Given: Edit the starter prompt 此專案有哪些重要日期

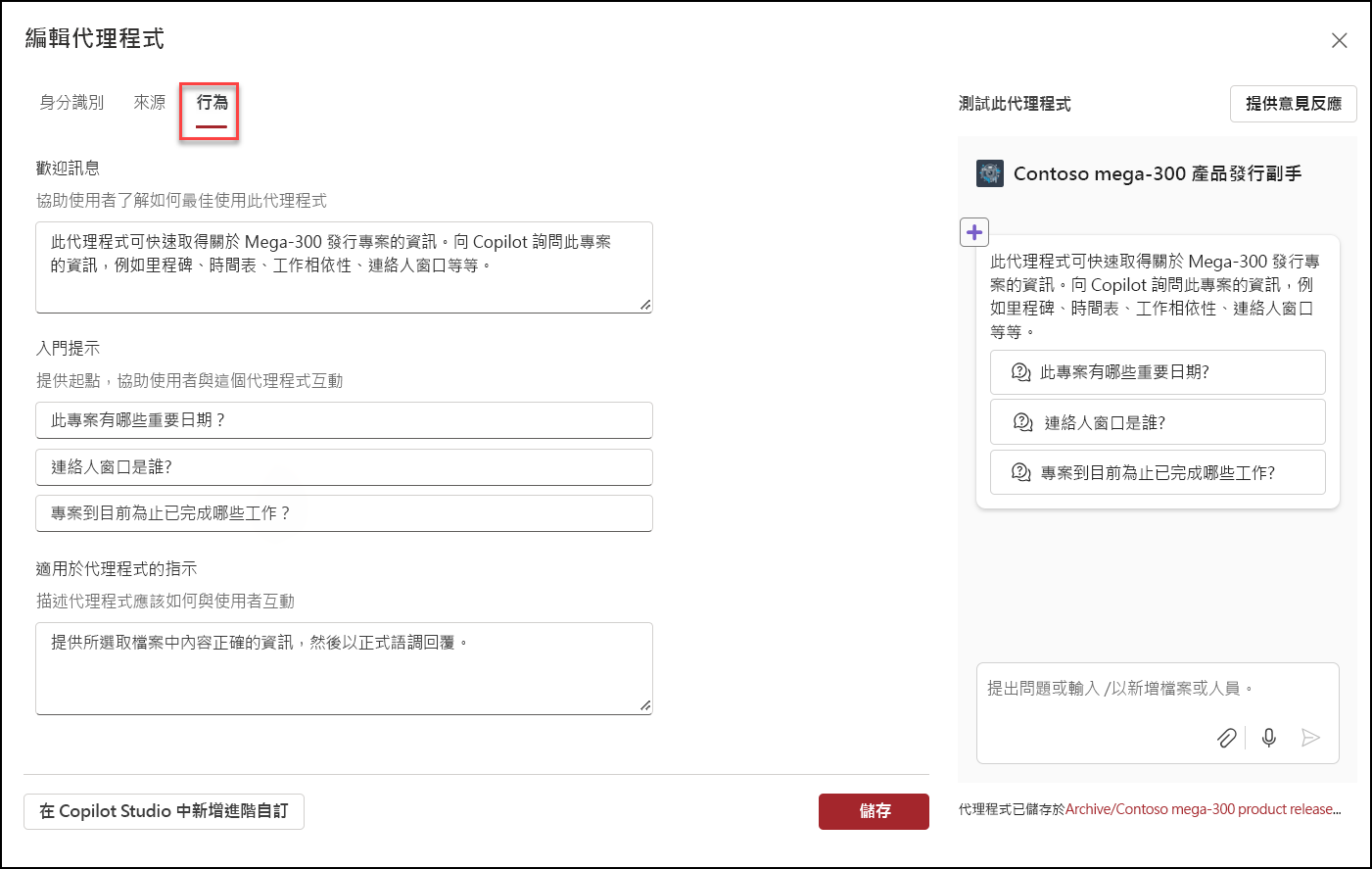Looking at the screenshot, I should click(x=344, y=420).
